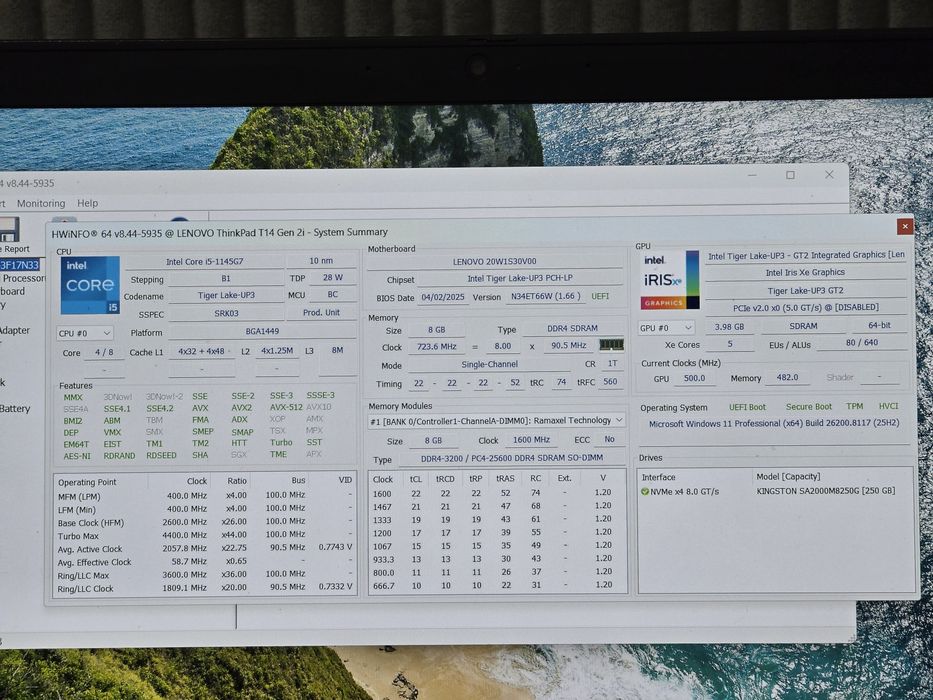Click the 10 nm process field

point(321,261)
